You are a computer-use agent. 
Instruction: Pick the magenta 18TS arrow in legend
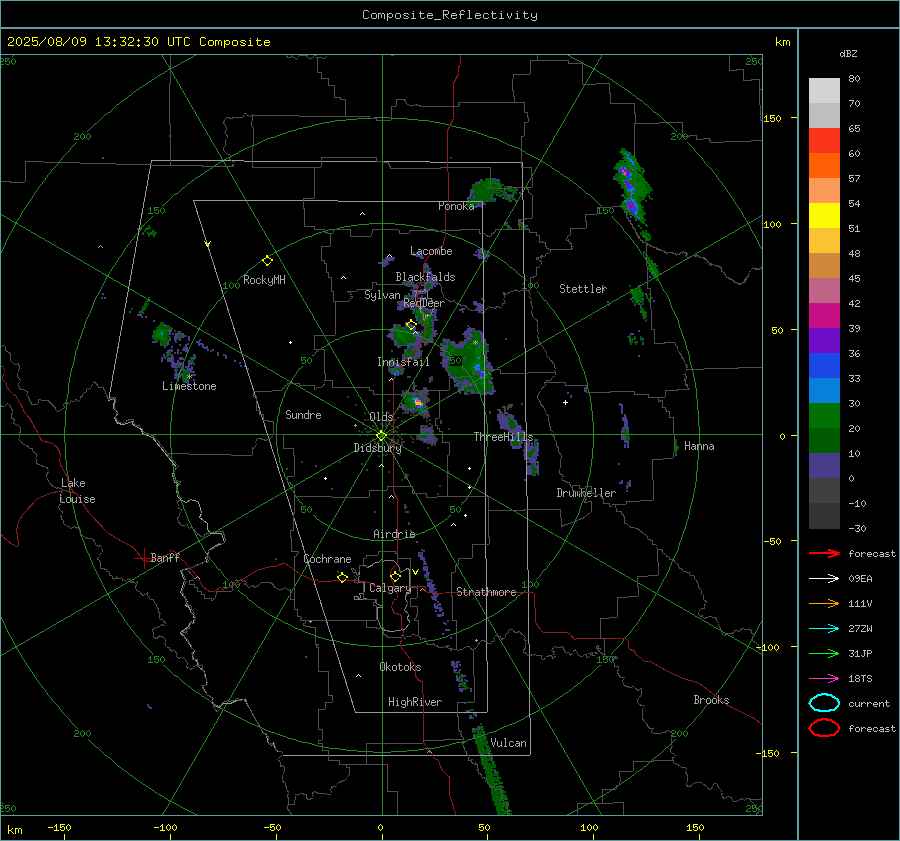pyautogui.click(x=824, y=679)
